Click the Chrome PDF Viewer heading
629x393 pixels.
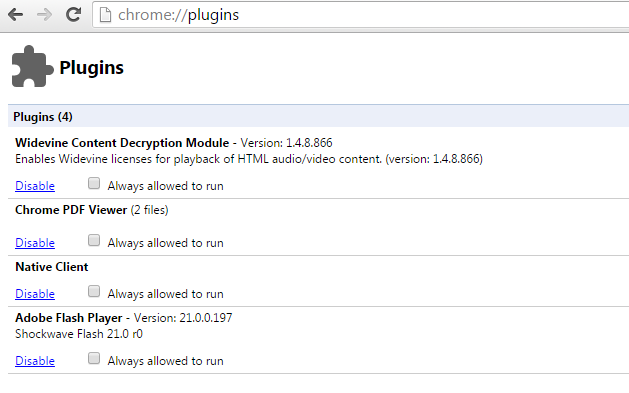click(71, 210)
